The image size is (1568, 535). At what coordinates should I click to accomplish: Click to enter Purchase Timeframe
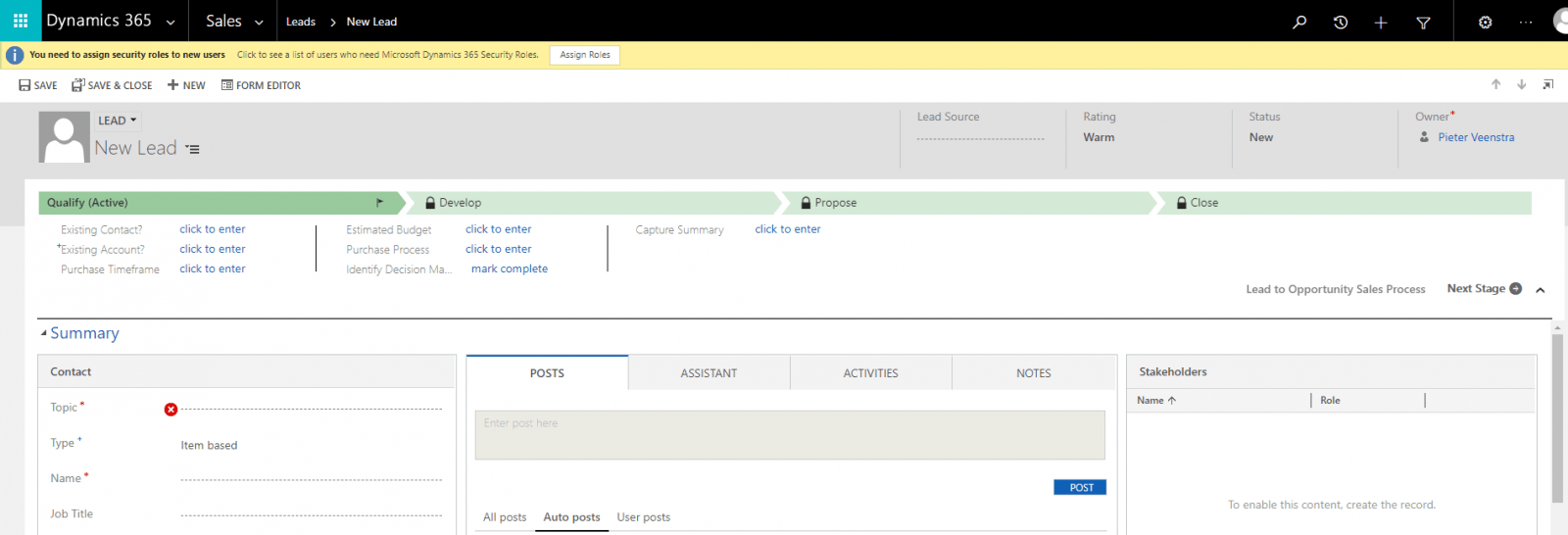point(213,268)
